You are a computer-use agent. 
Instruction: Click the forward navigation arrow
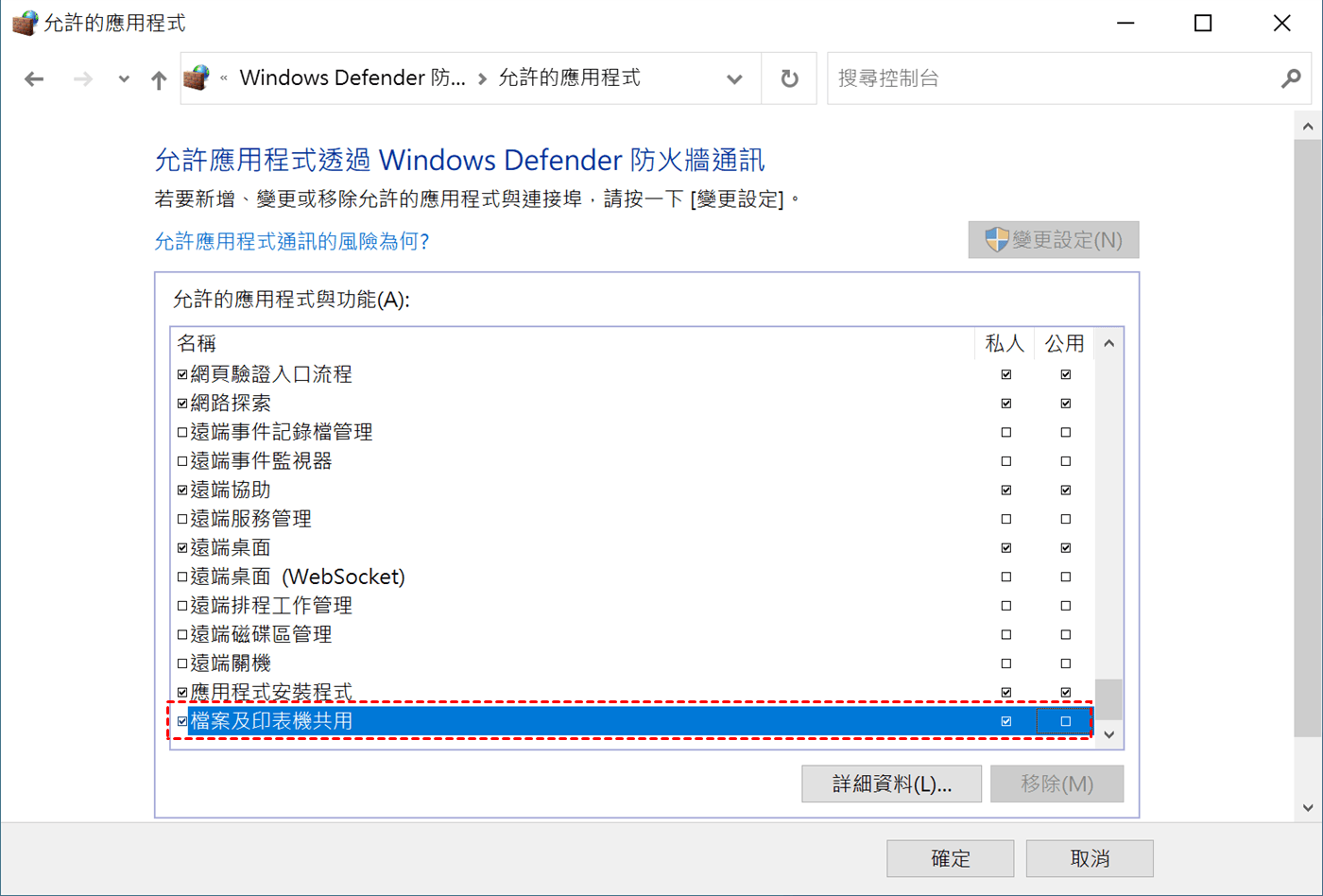(83, 79)
